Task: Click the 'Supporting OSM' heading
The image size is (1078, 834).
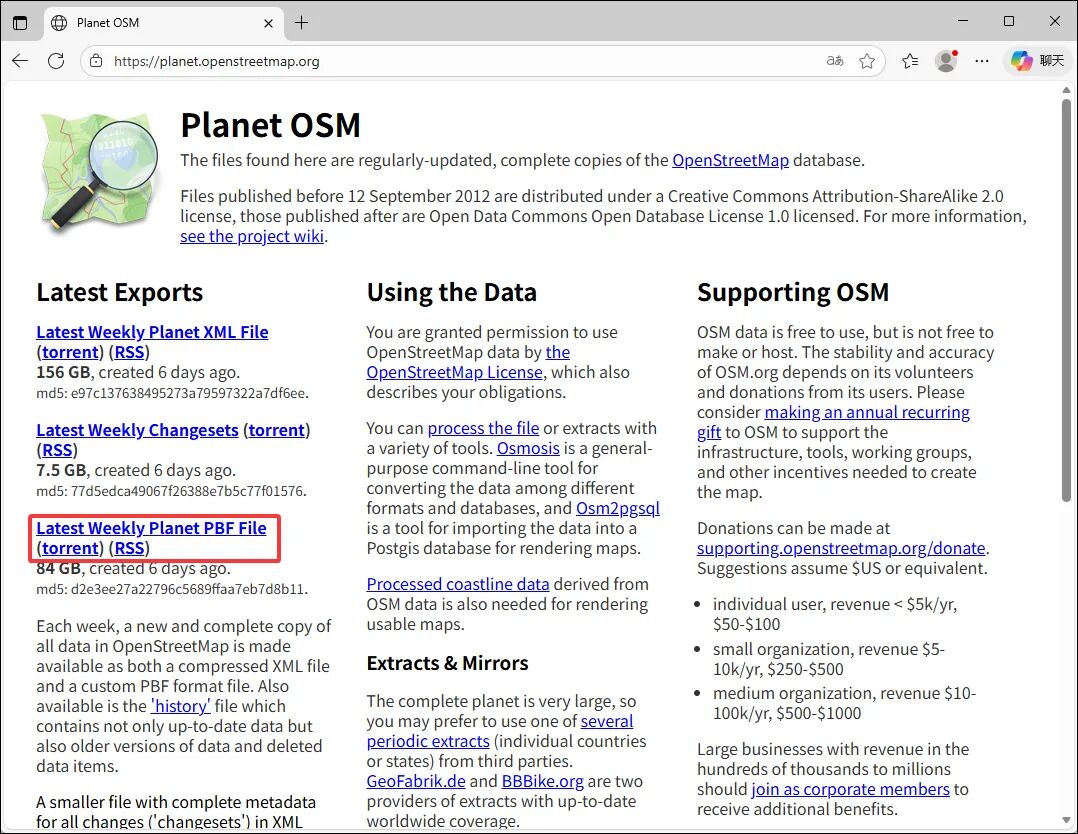Action: 793,292
